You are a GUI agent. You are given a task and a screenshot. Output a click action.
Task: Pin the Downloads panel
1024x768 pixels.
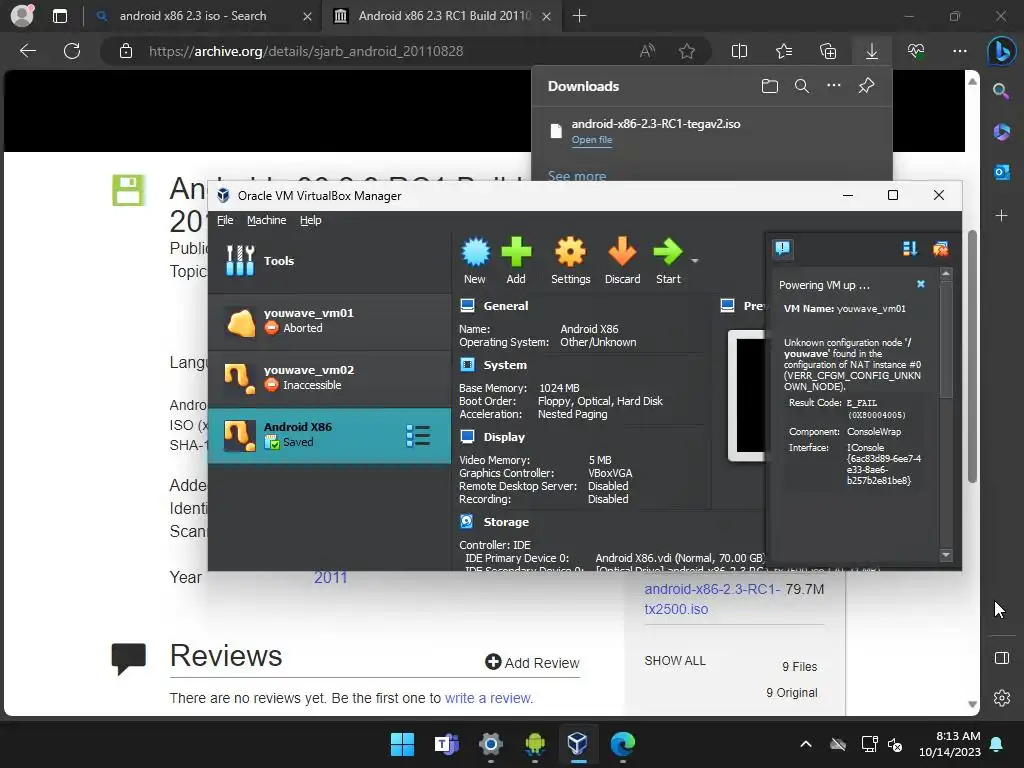click(867, 86)
